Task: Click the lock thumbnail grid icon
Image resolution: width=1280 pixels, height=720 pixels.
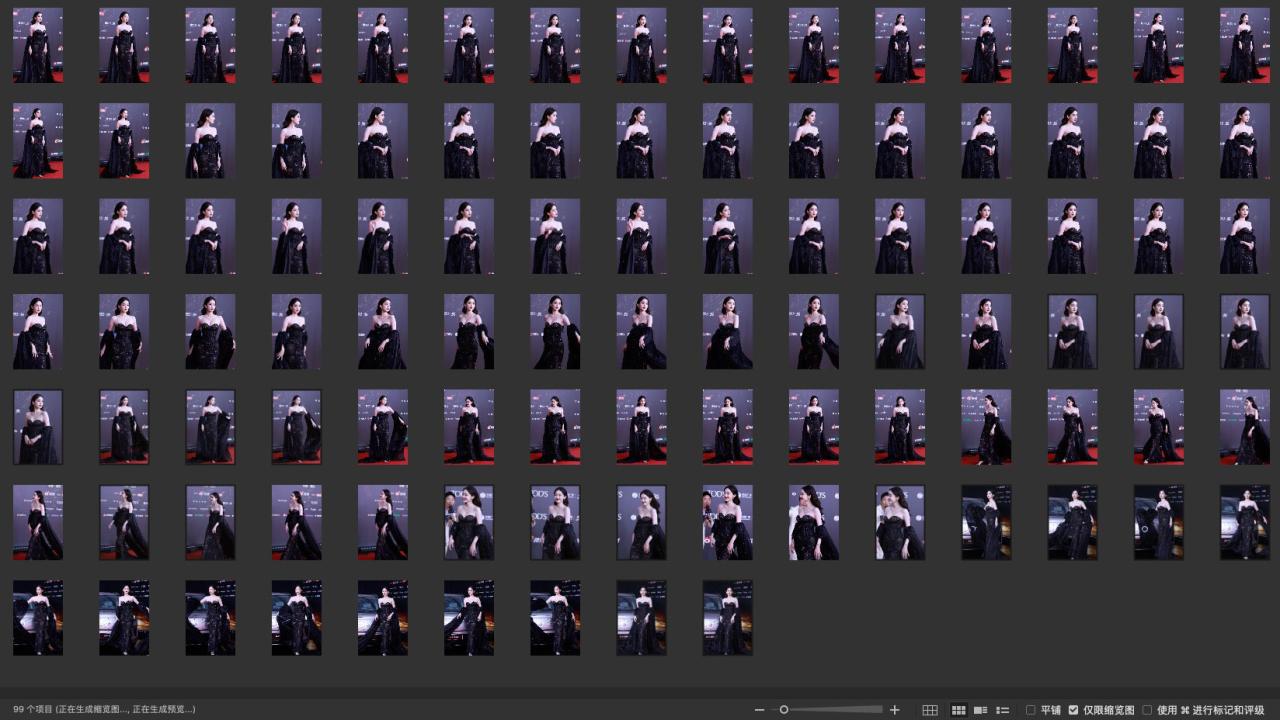Action: pyautogui.click(x=930, y=710)
